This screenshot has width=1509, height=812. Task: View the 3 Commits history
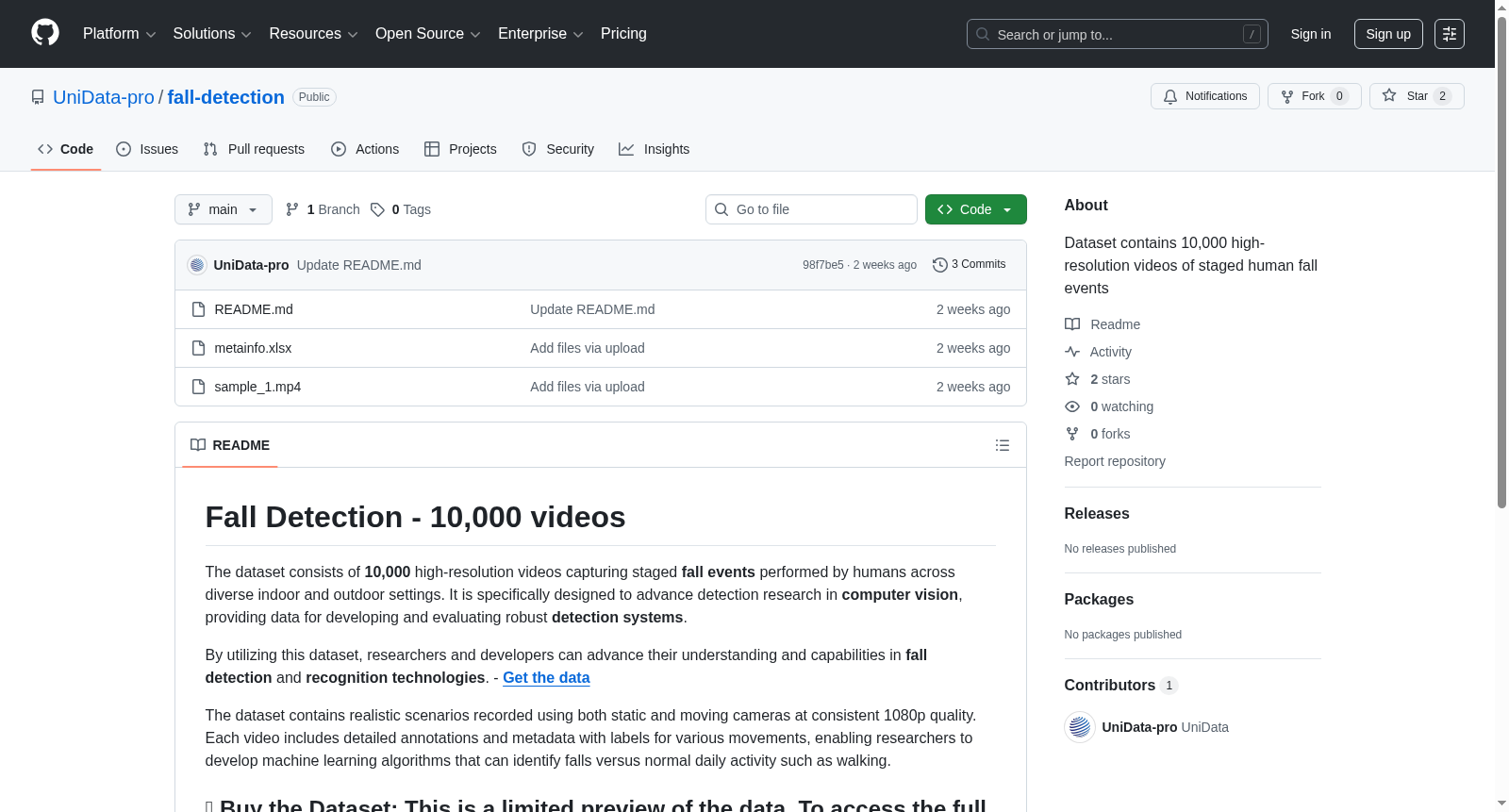[969, 265]
